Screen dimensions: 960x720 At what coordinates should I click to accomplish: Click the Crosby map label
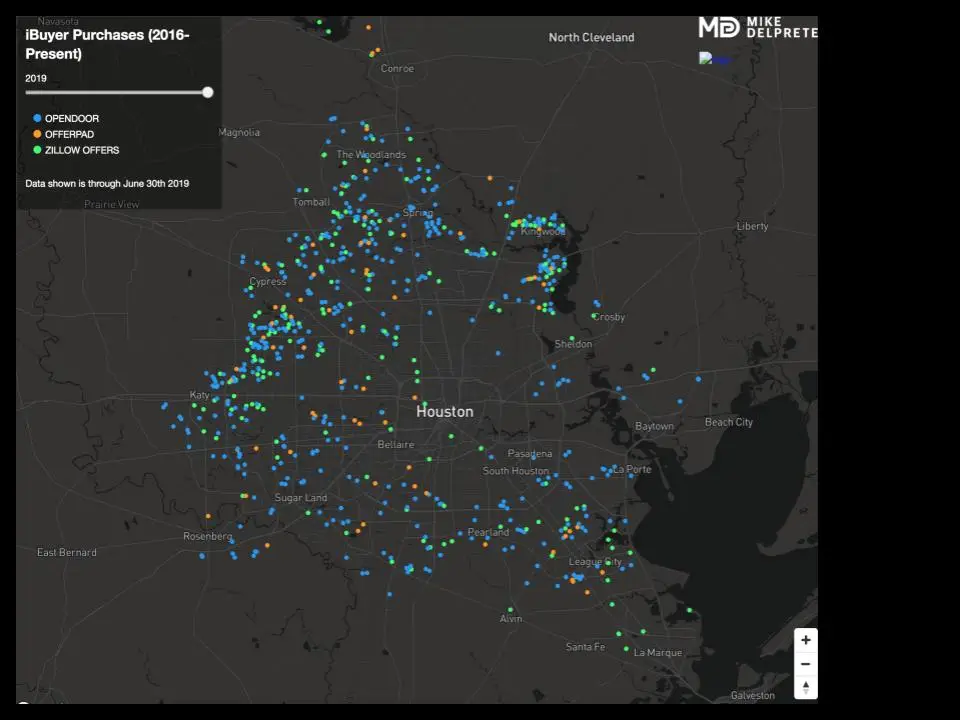click(609, 317)
